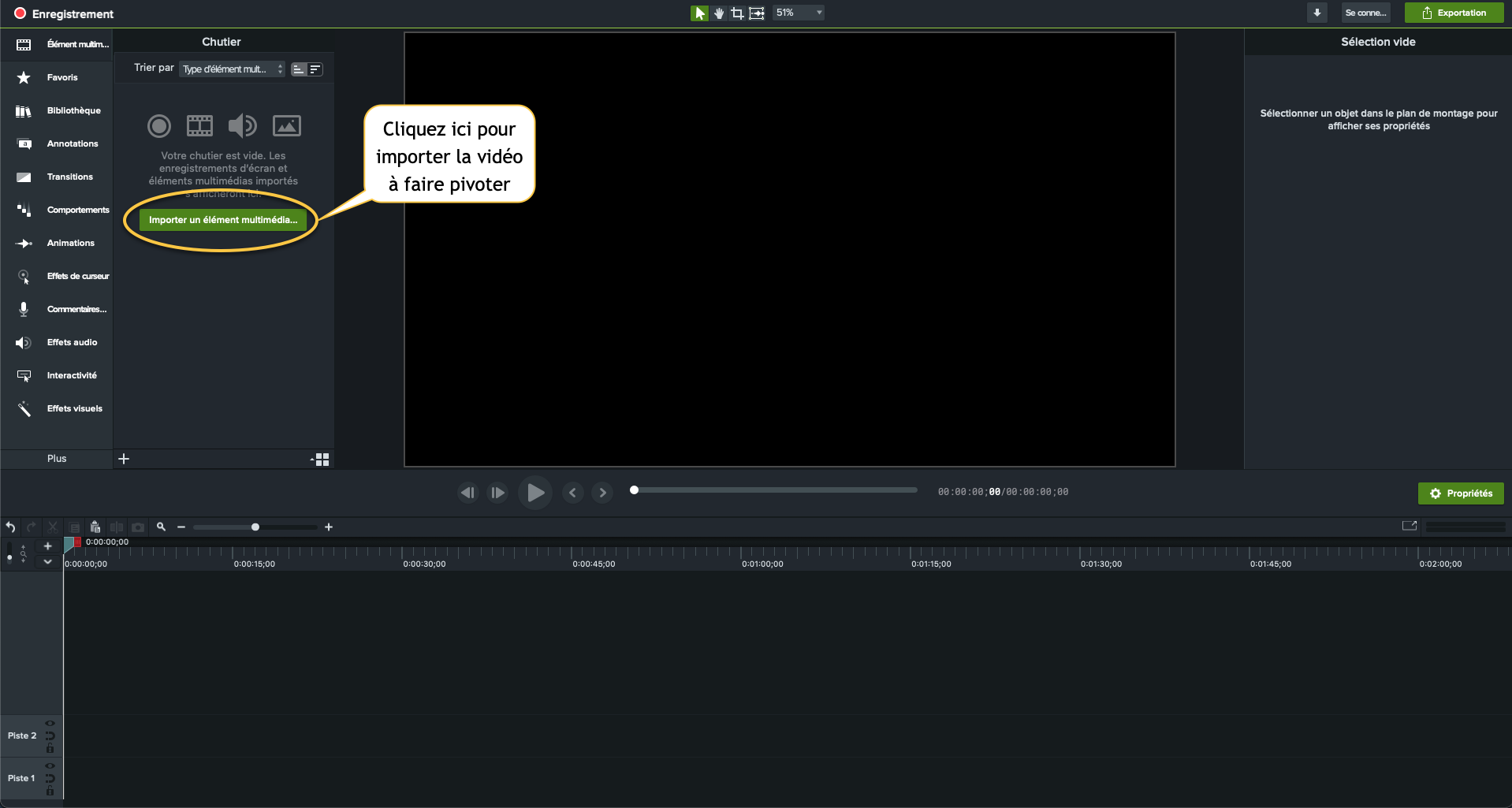Open the 51% canvas zoom dropdown
1512x808 pixels.
pyautogui.click(x=799, y=13)
